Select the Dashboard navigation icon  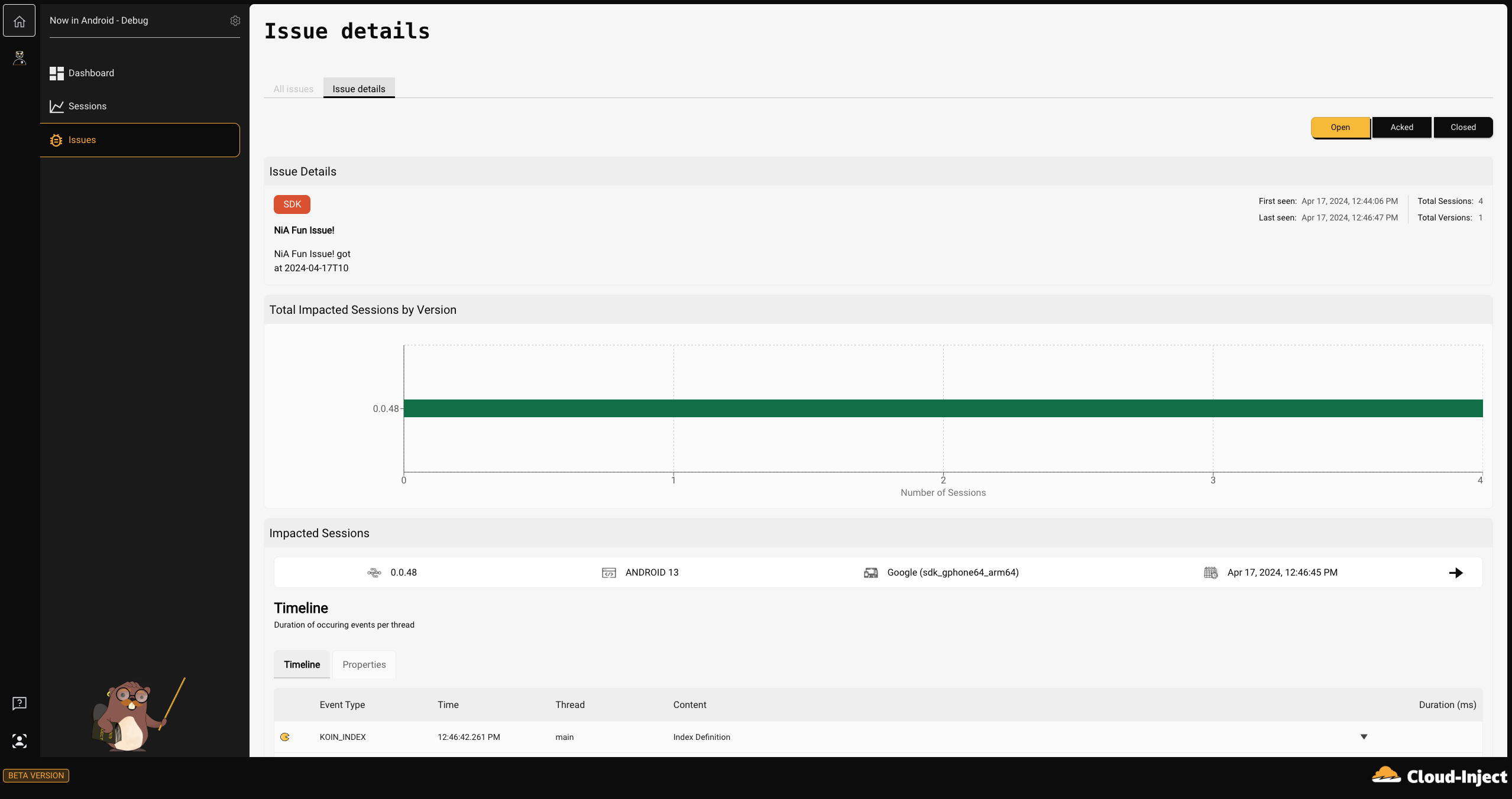pyautogui.click(x=56, y=73)
